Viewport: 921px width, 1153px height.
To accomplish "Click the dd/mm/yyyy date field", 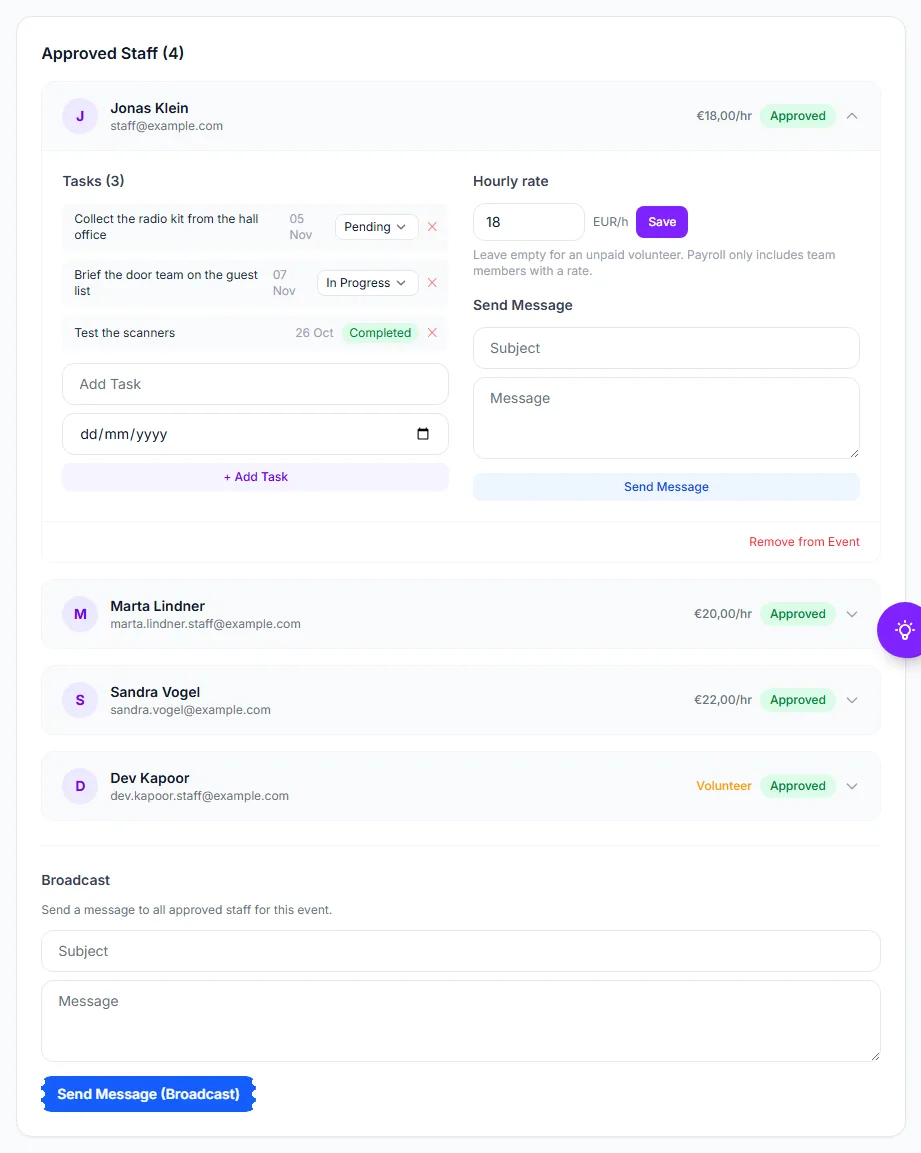I will (x=255, y=434).
